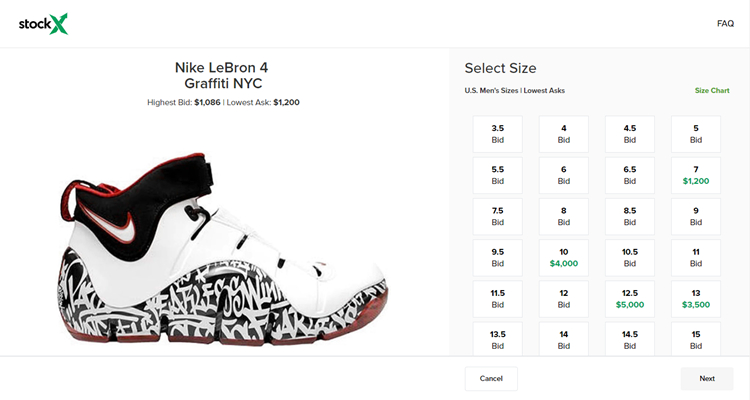The image size is (750, 400).
Task: Click the StockX logo
Action: click(x=43, y=23)
